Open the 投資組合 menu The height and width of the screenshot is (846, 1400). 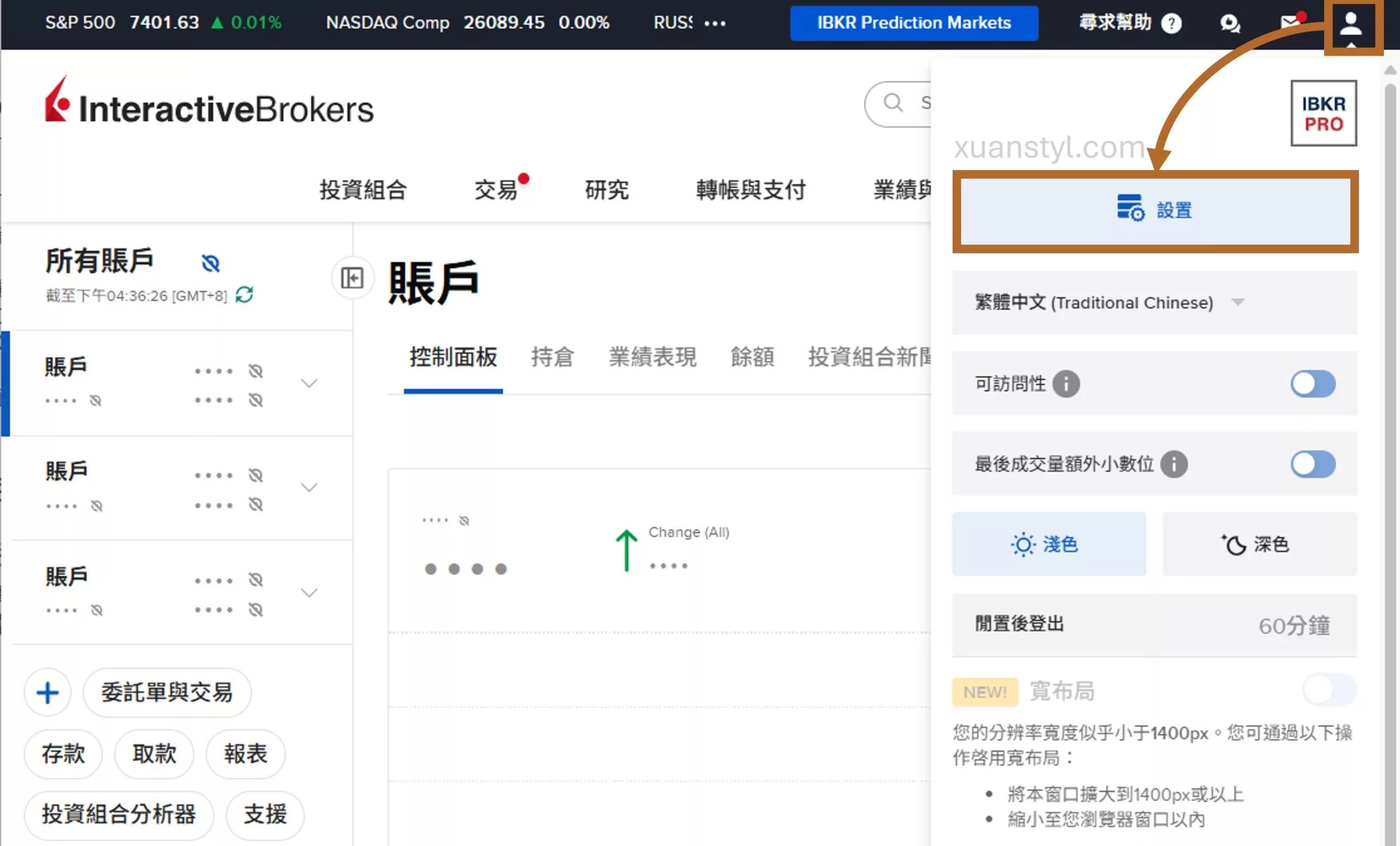[x=363, y=190]
